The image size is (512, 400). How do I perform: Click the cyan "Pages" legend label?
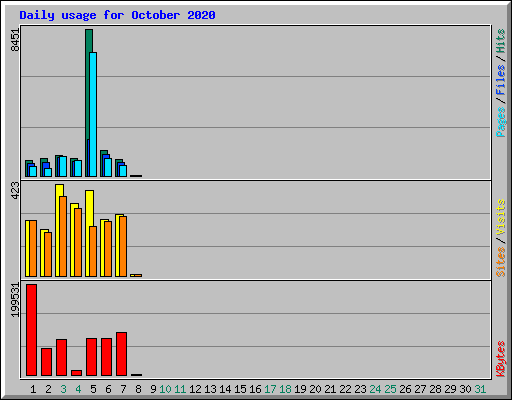point(501,122)
